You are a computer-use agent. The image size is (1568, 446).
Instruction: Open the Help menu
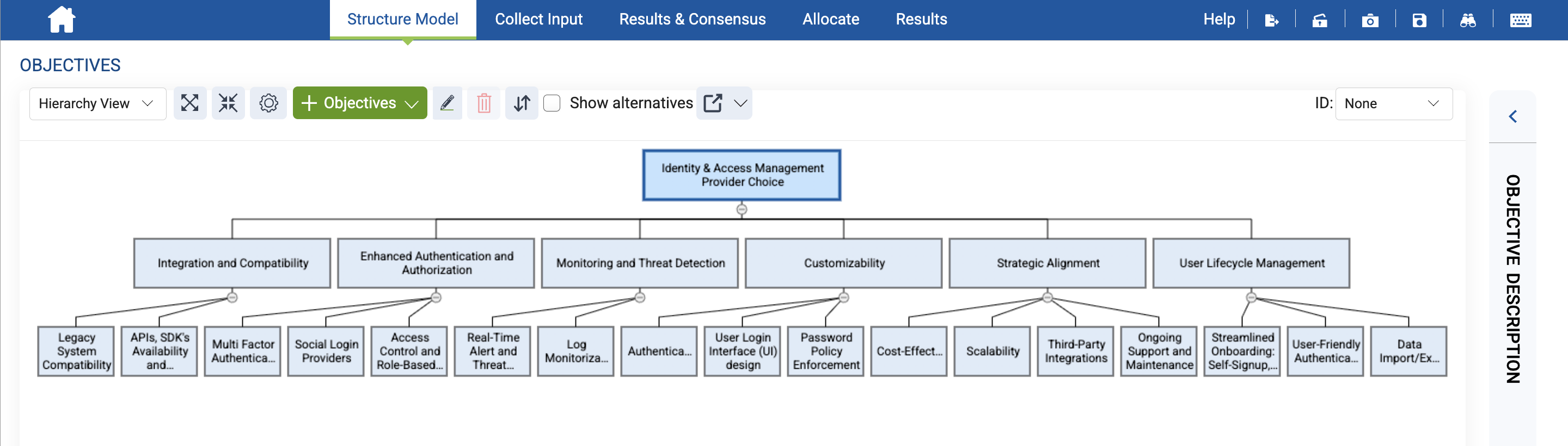coord(1218,20)
